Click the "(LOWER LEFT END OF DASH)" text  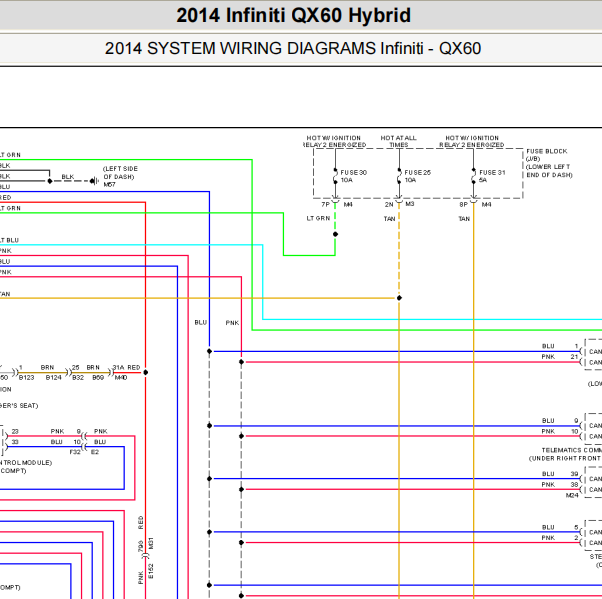click(549, 171)
